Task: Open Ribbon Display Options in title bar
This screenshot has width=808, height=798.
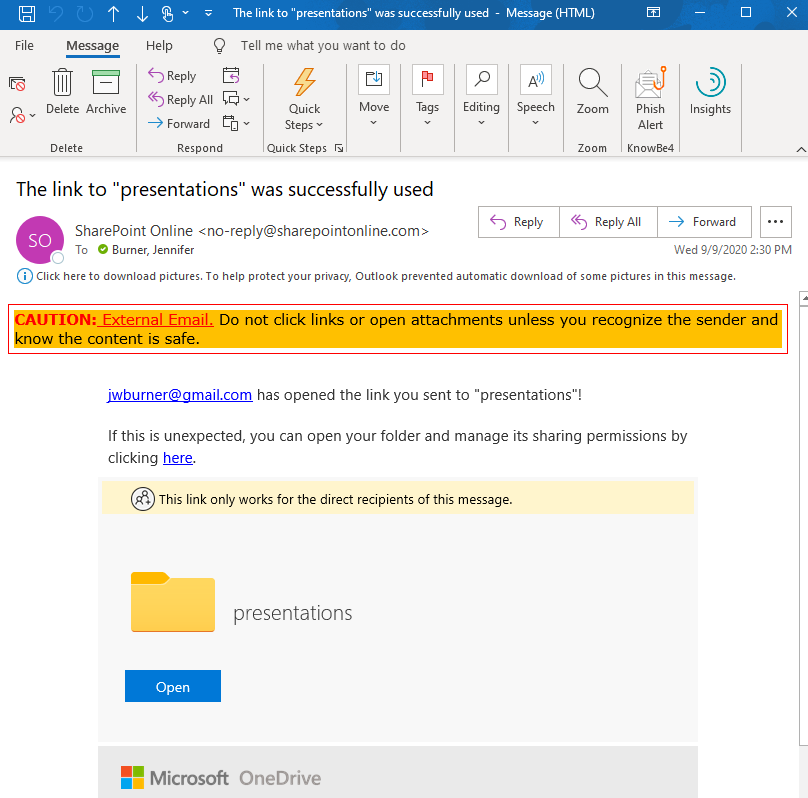Action: click(x=653, y=13)
